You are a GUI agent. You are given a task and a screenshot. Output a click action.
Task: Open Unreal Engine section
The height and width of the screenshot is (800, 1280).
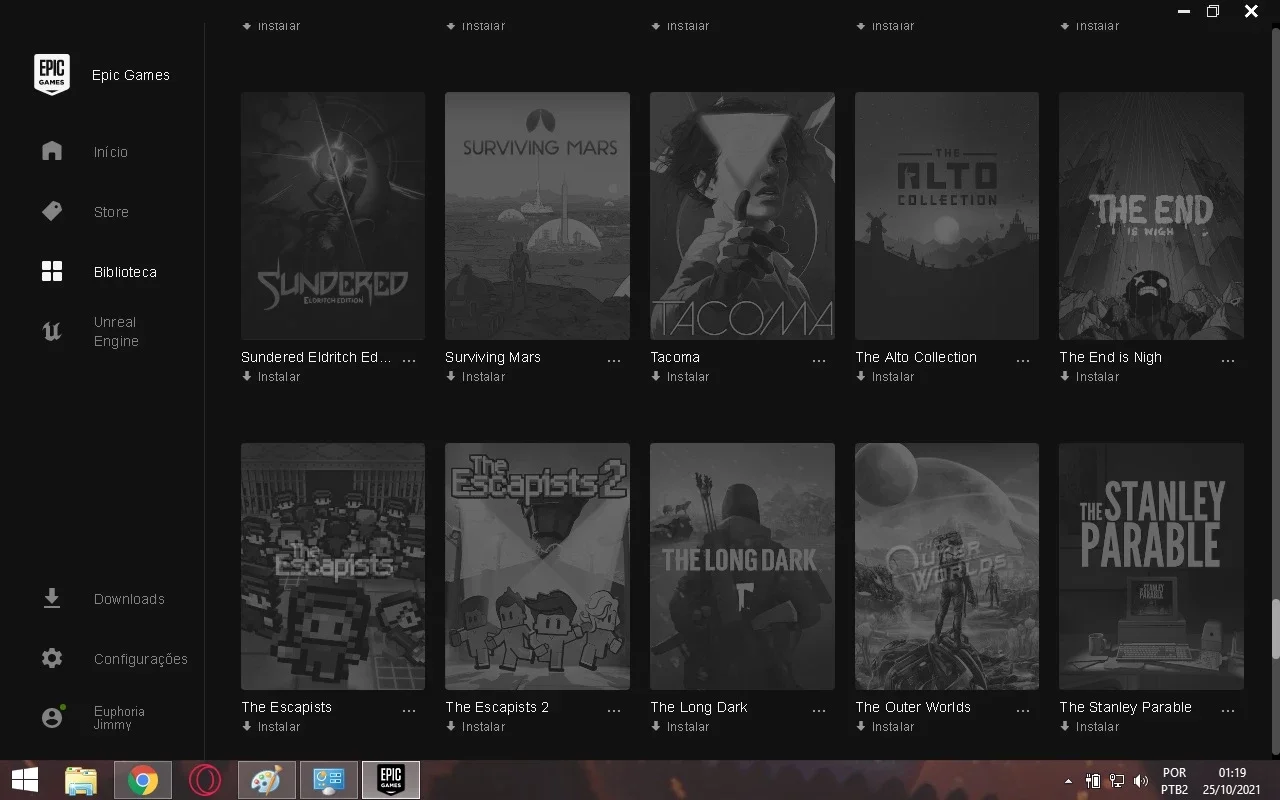click(x=116, y=332)
